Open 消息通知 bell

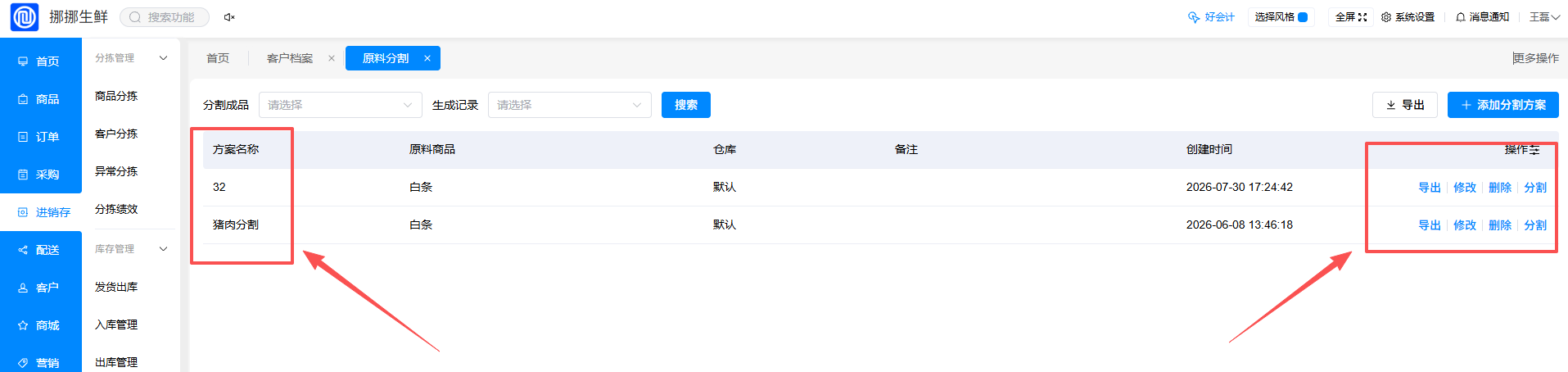coord(1482,17)
